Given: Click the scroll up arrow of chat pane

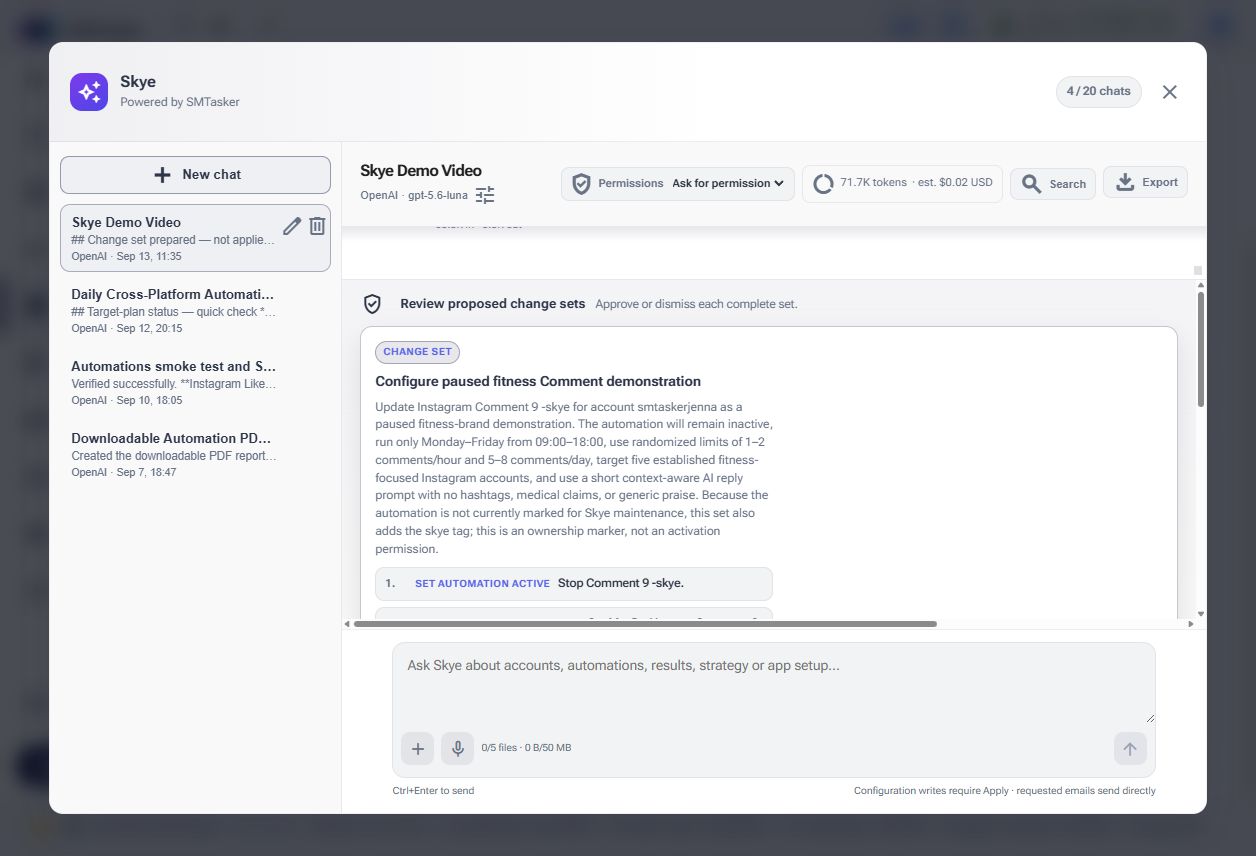Looking at the screenshot, I should (x=1201, y=285).
